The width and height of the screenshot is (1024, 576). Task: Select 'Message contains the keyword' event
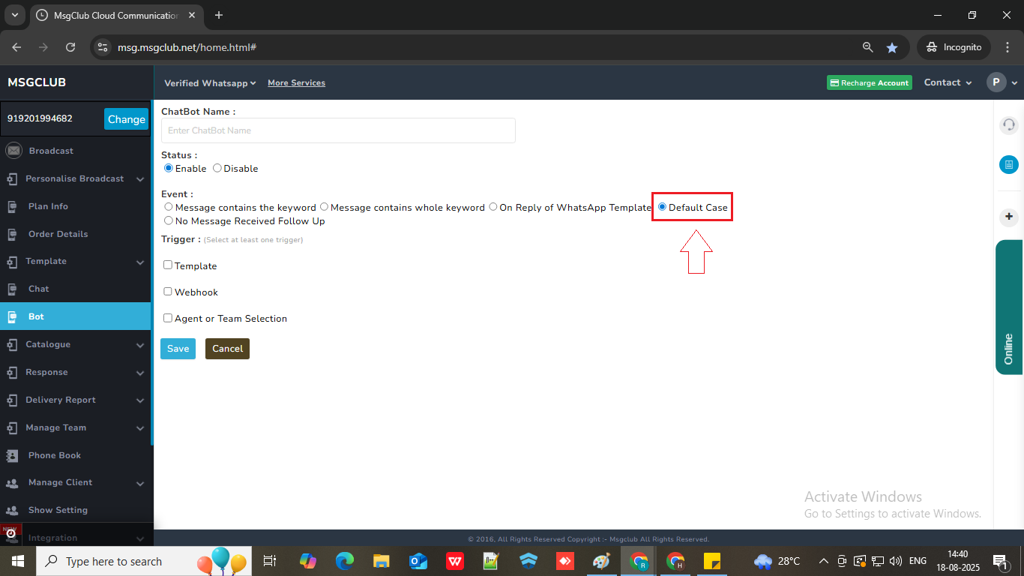pos(168,207)
